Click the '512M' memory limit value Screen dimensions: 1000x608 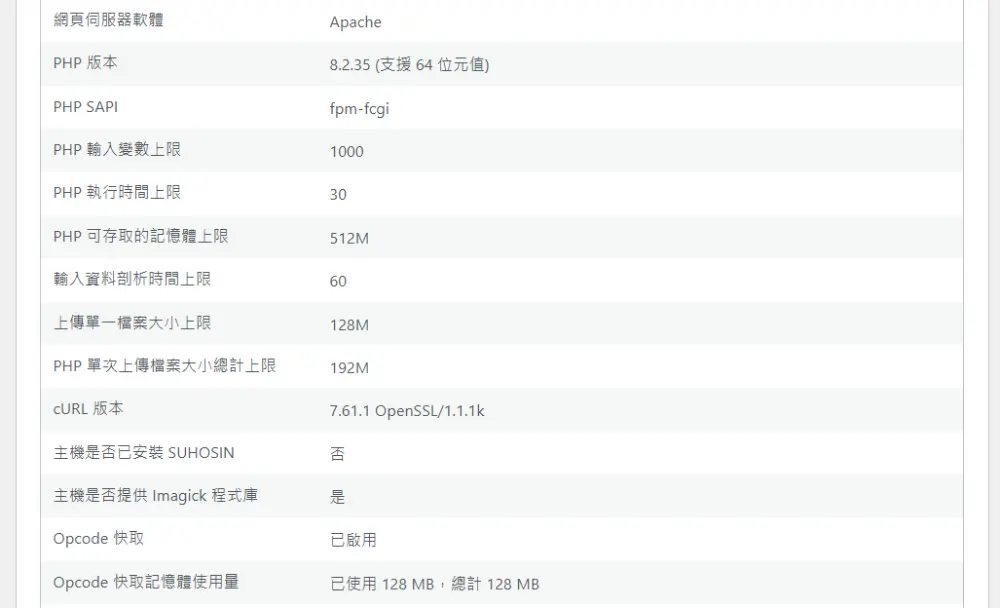[x=349, y=238]
